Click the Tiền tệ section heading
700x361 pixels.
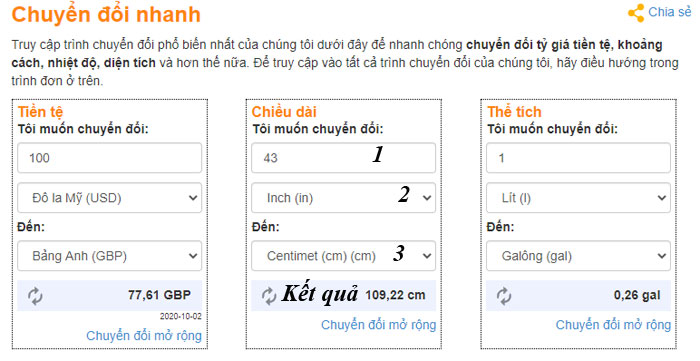[40, 112]
